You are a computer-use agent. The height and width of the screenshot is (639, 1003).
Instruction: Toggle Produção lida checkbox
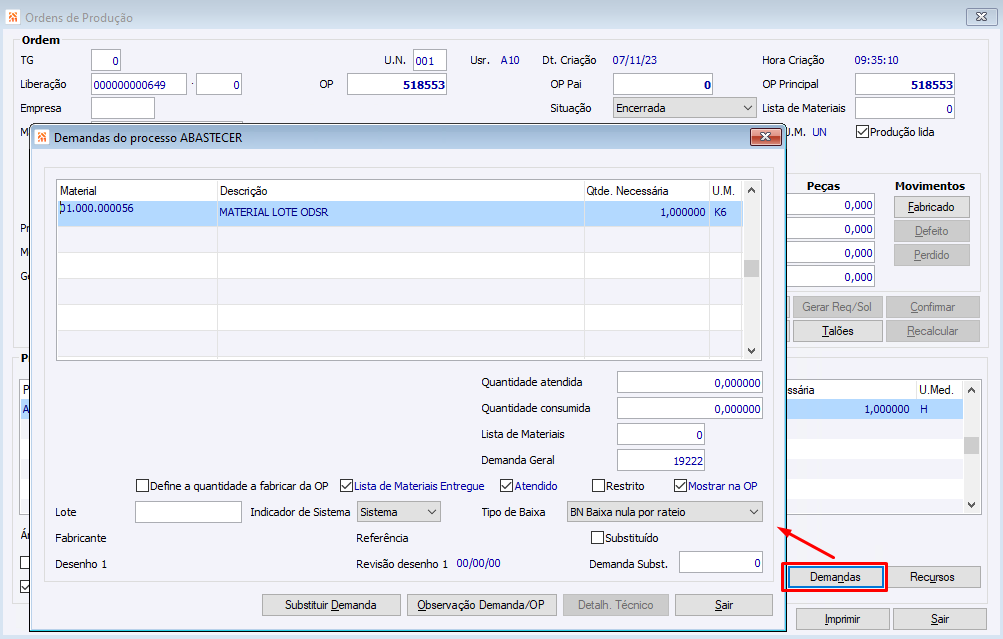click(x=862, y=132)
